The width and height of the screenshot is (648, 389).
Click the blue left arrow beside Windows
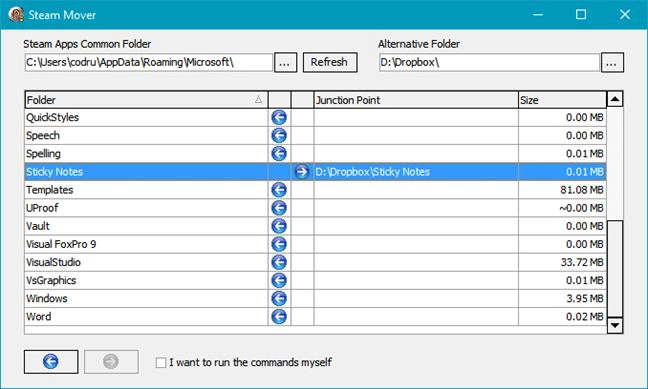279,298
